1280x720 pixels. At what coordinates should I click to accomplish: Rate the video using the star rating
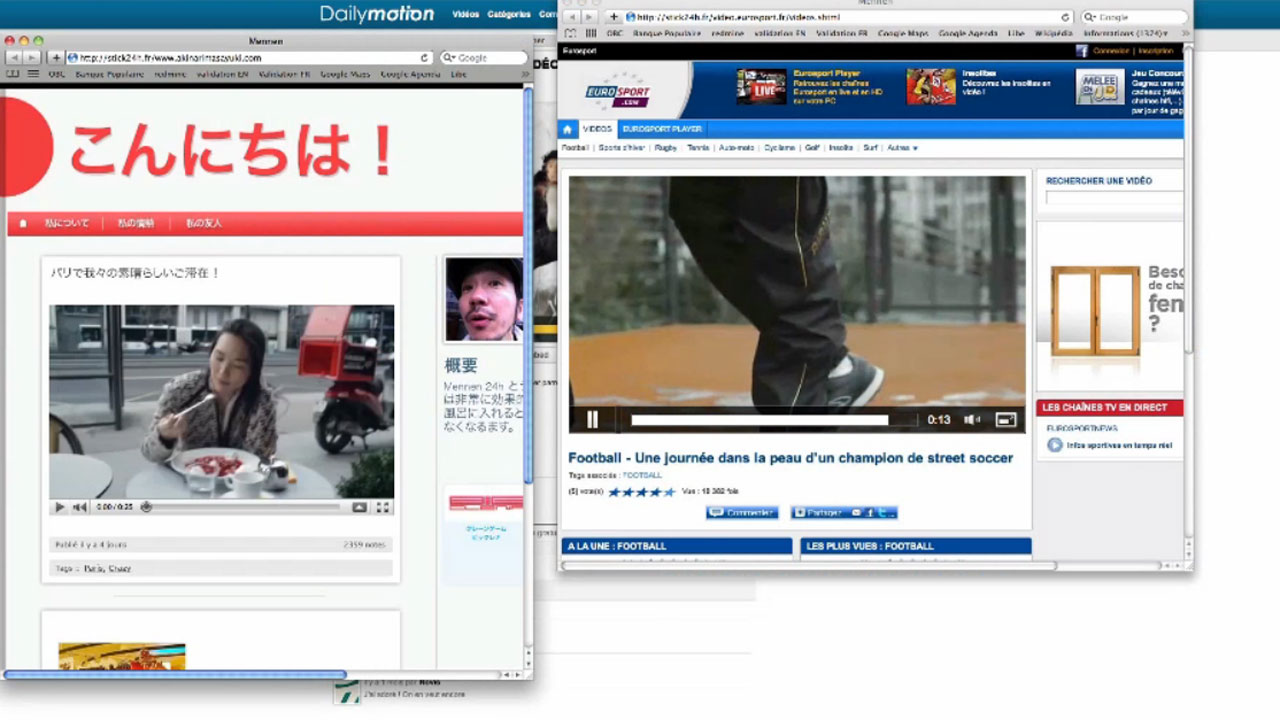click(x=642, y=492)
